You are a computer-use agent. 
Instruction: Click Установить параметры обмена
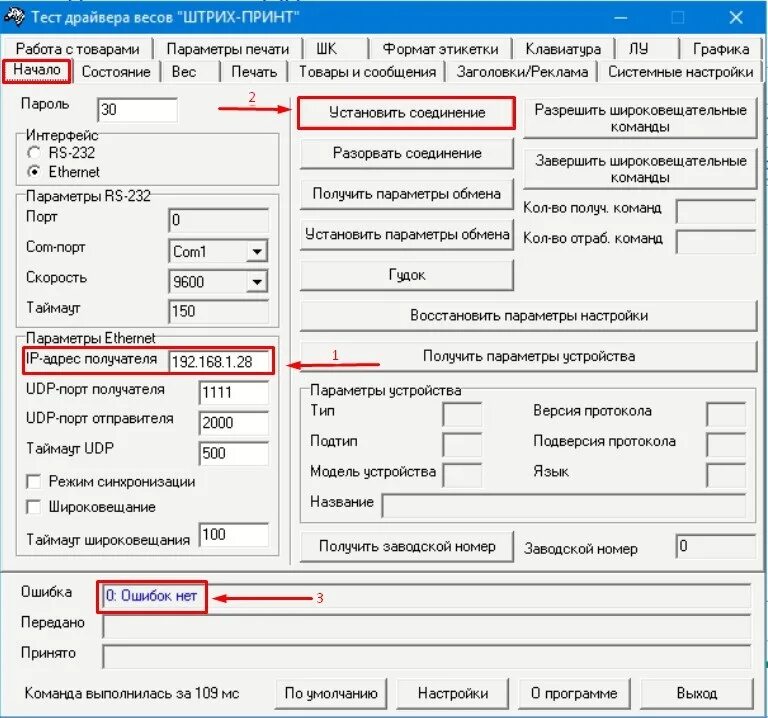coord(407,235)
